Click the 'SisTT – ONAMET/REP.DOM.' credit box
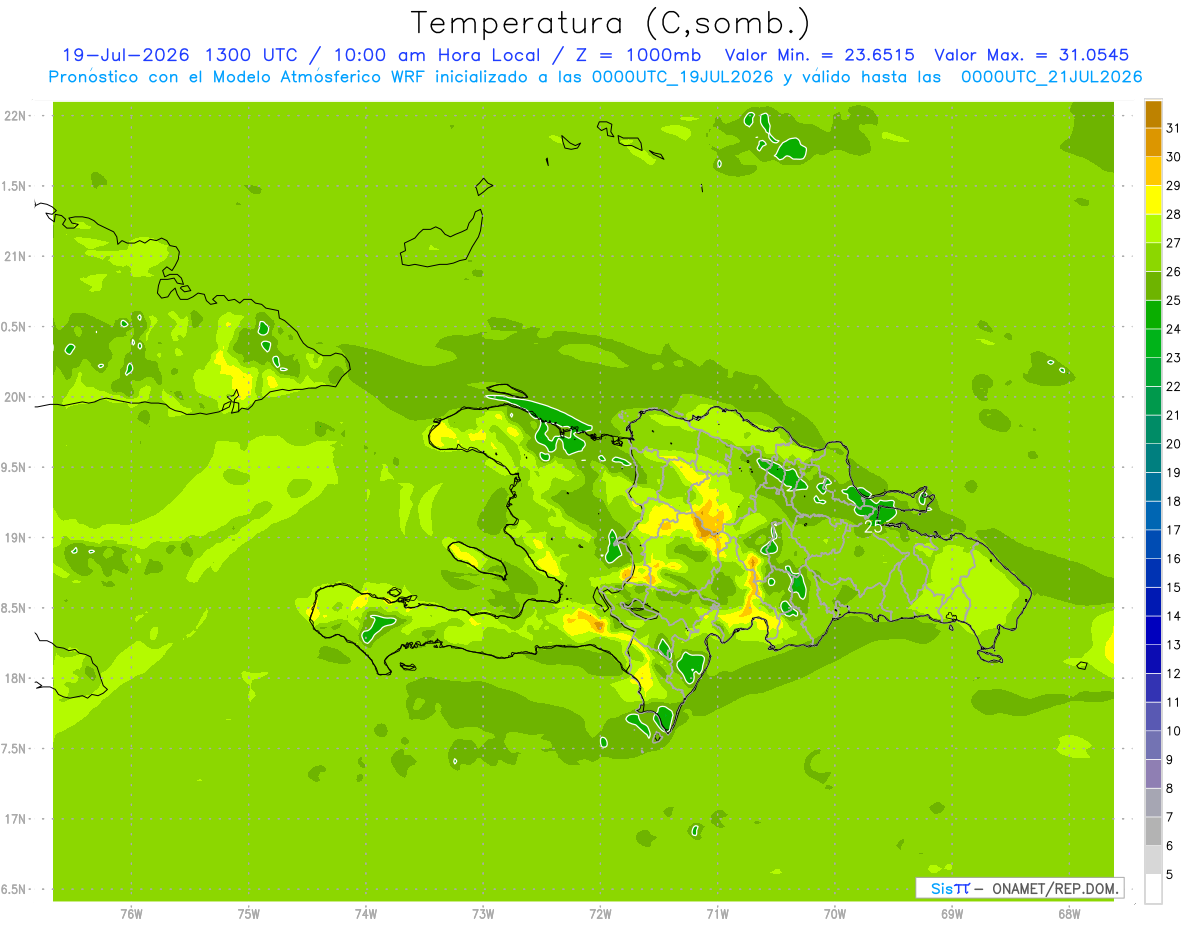 coord(1019,888)
